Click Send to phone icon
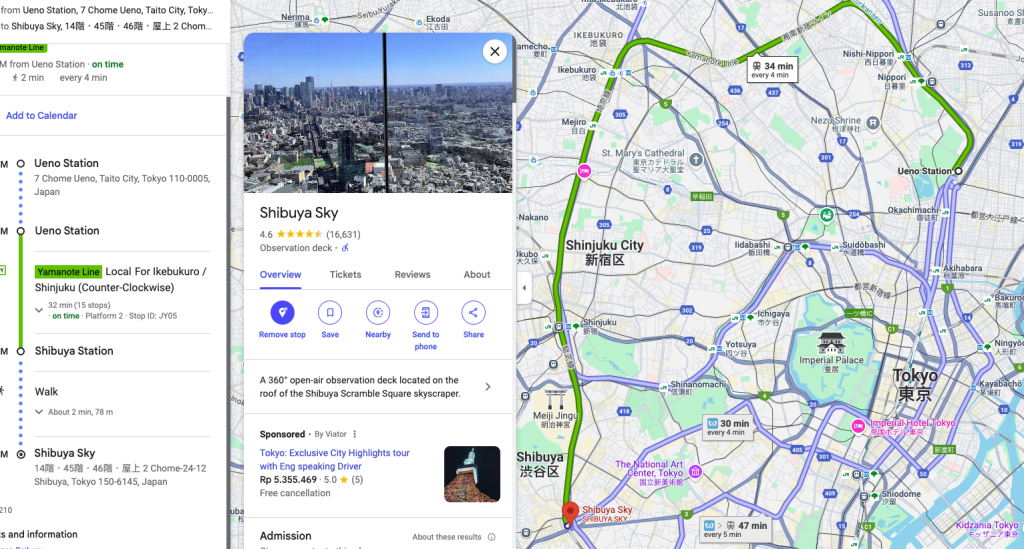This screenshot has width=1024, height=549. pyautogui.click(x=425, y=313)
